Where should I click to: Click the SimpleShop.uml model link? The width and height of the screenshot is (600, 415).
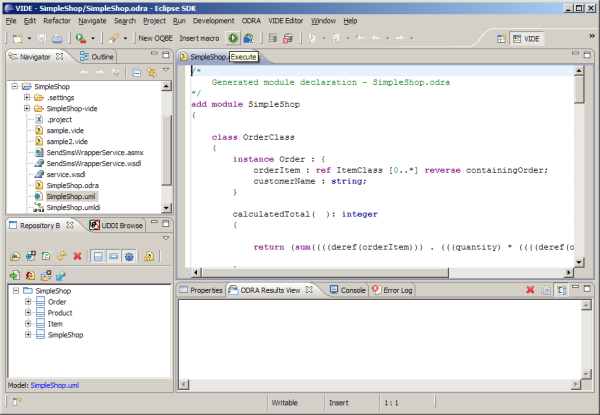pyautogui.click(x=55, y=385)
